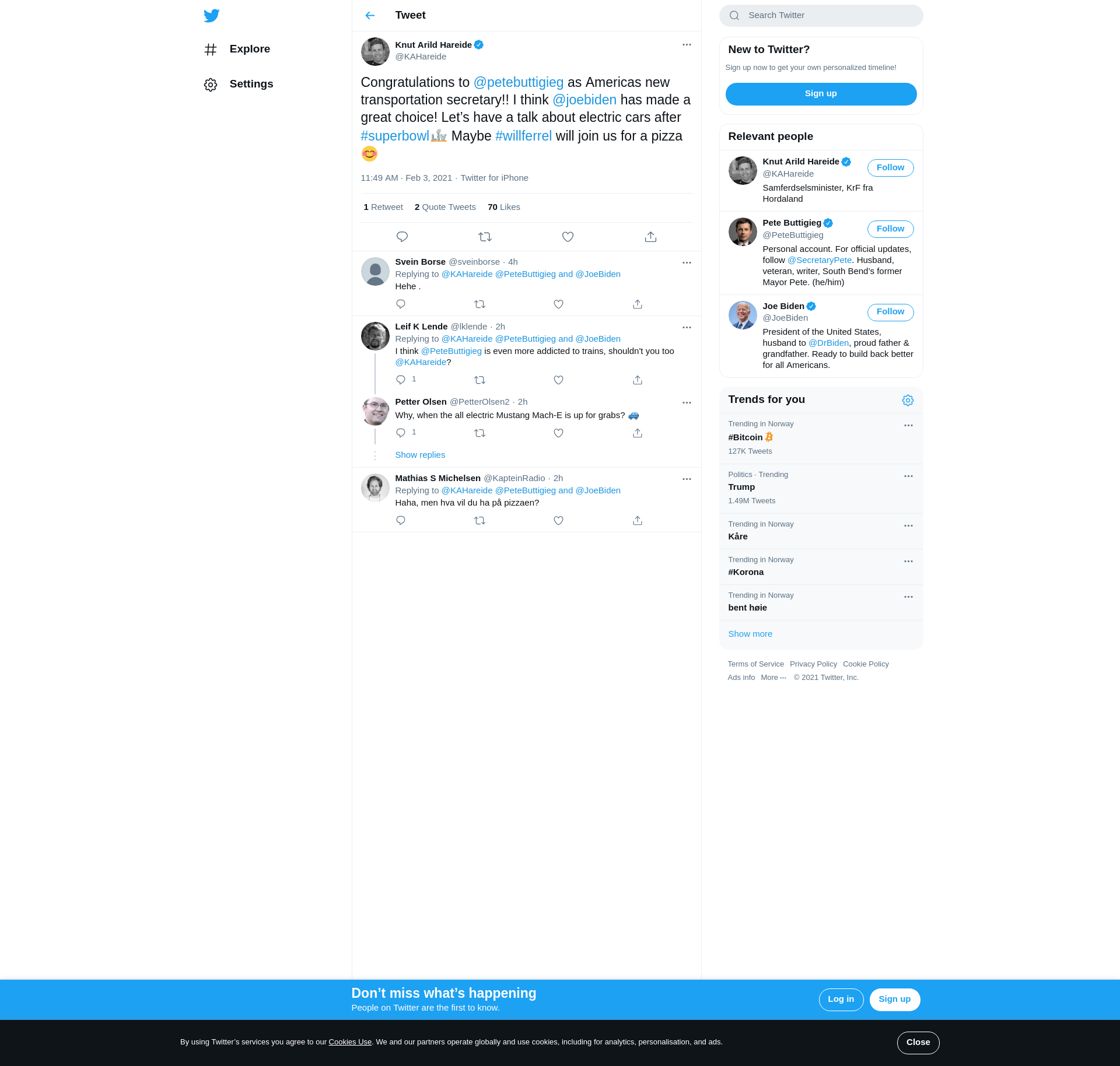Open more options on Knut Arild Hareide's tweet
Image resolution: width=1120 pixels, height=1066 pixels.
[x=687, y=45]
